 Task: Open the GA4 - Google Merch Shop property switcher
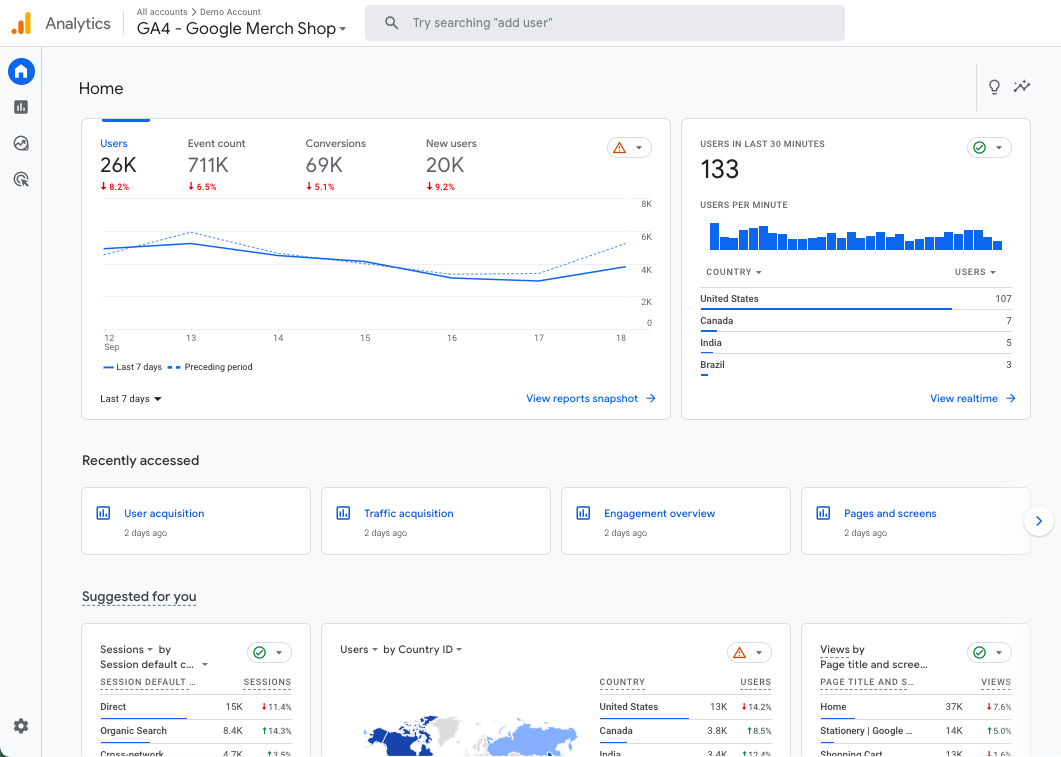(x=240, y=29)
